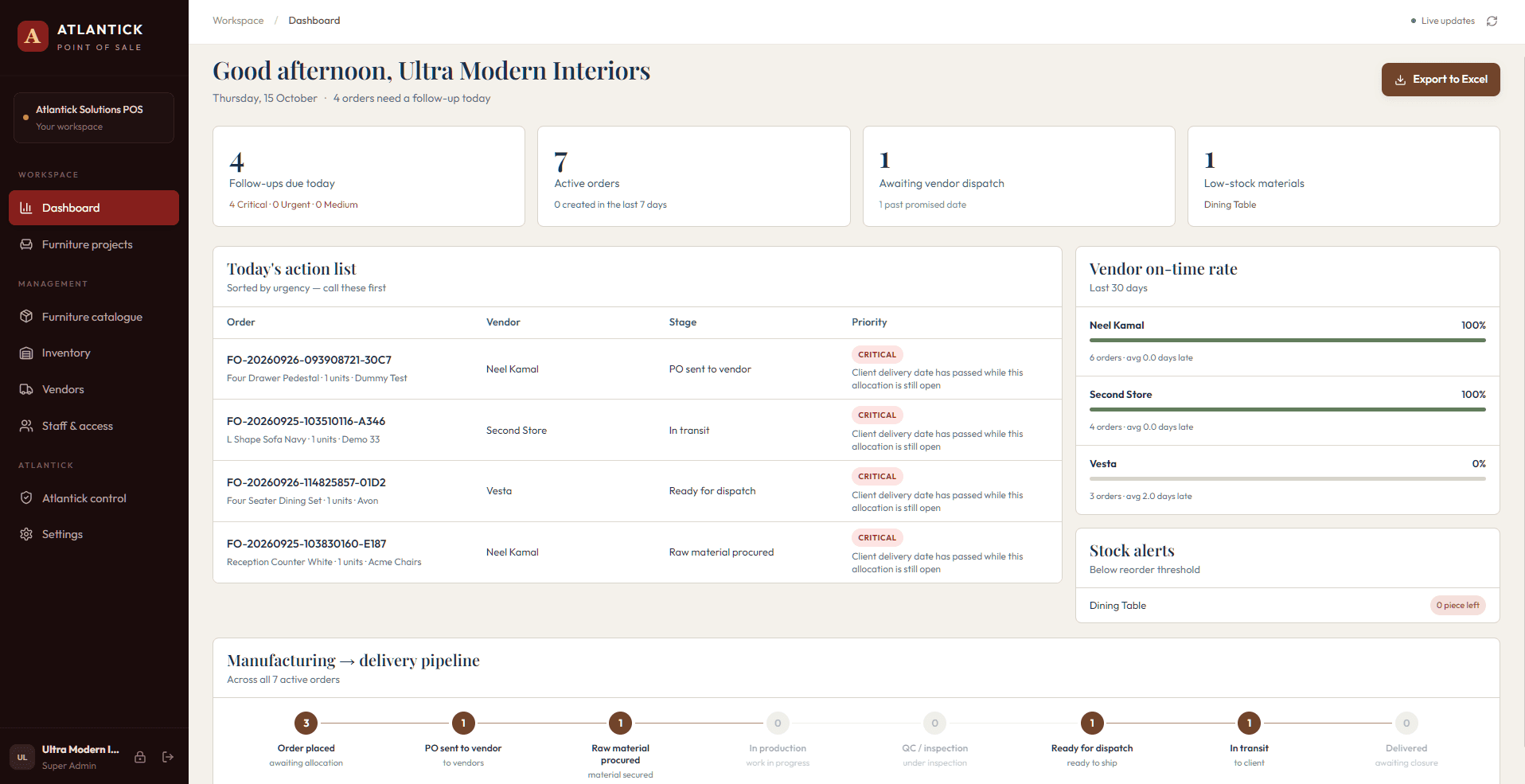This screenshot has width=1525, height=784.
Task: Click the 0 piece left badge
Action: 1457,606
